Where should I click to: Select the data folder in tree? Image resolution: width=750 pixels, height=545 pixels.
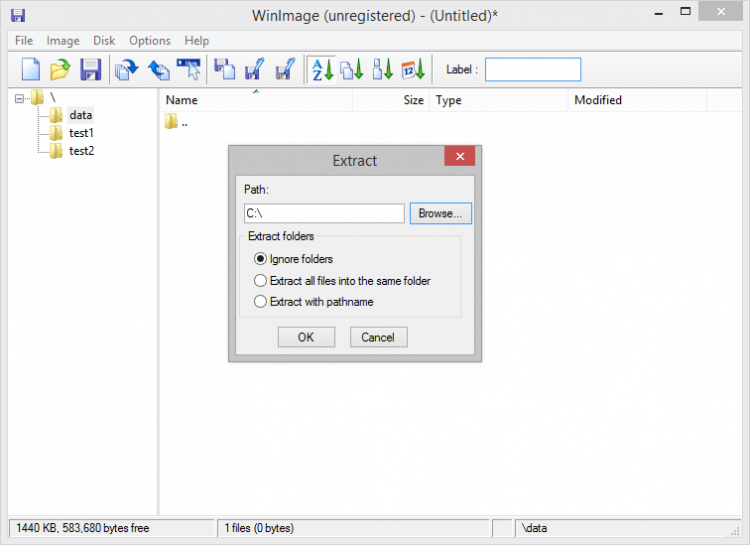coord(80,115)
